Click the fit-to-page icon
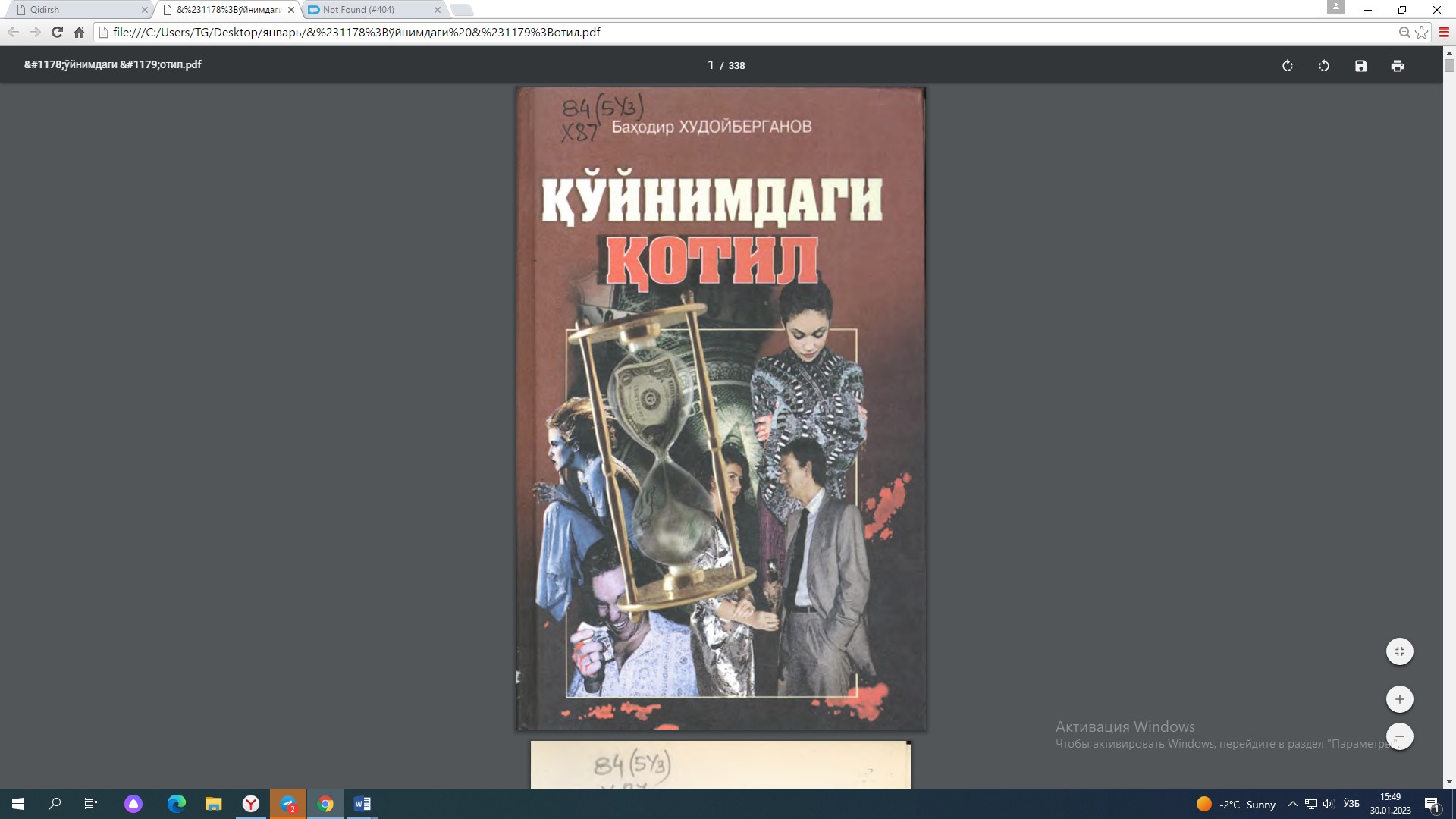Screen dimensions: 1456x819 [1399, 651]
